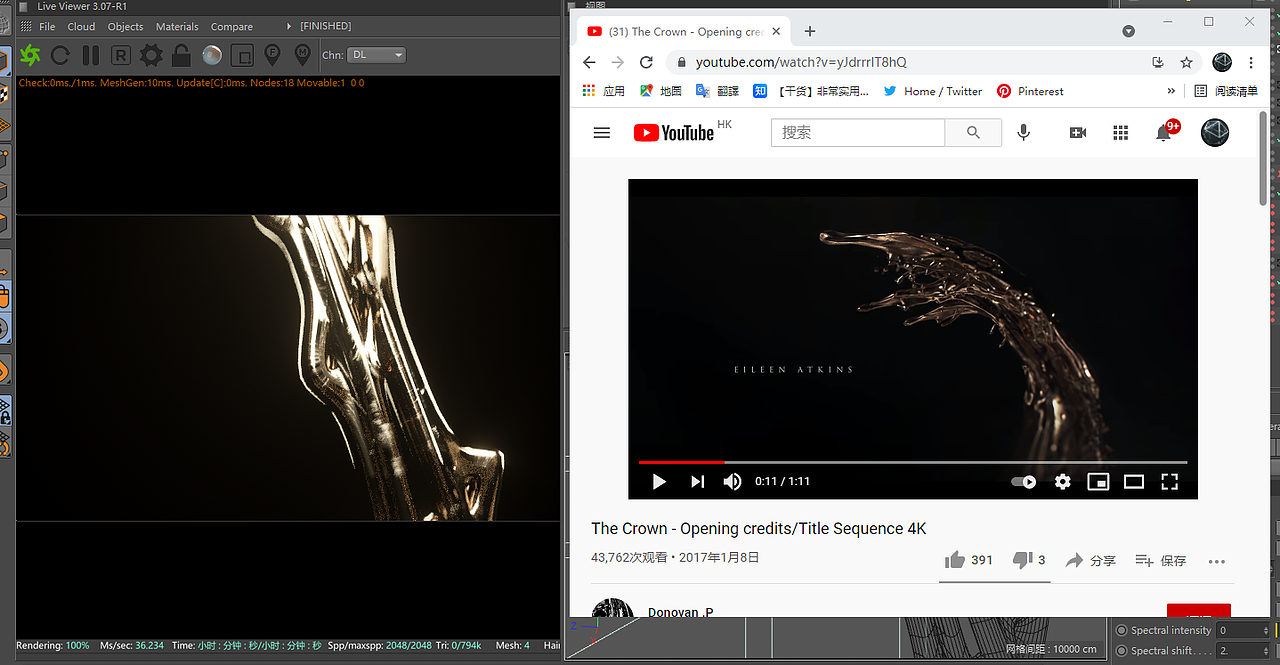1280x665 pixels.
Task: Open the Cloud menu in Live Viewer
Action: [81, 26]
